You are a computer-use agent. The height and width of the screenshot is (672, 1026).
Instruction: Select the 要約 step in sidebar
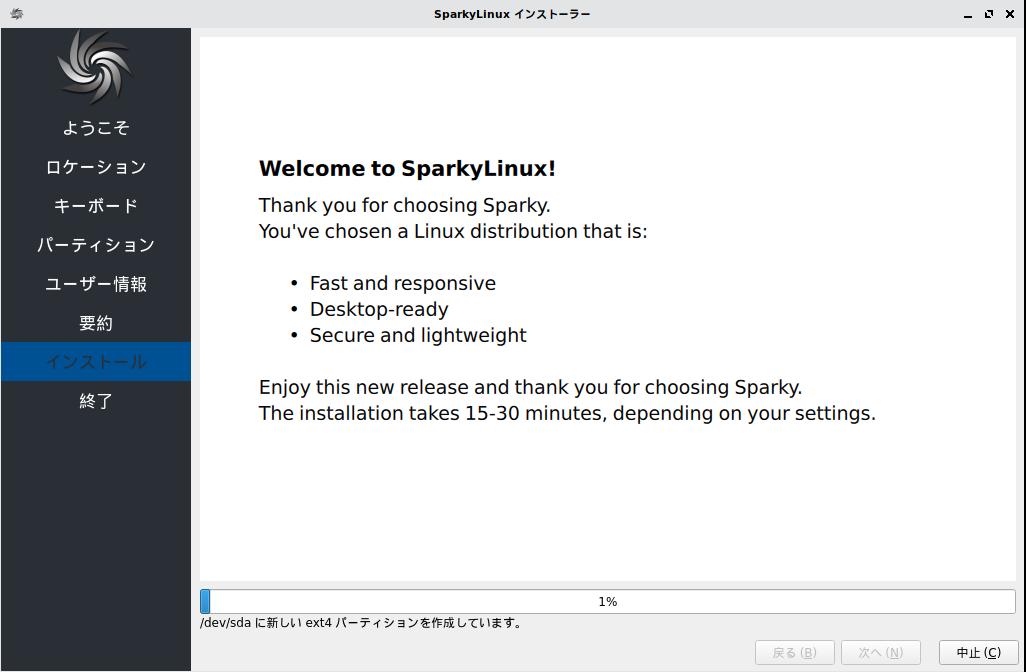point(96,323)
